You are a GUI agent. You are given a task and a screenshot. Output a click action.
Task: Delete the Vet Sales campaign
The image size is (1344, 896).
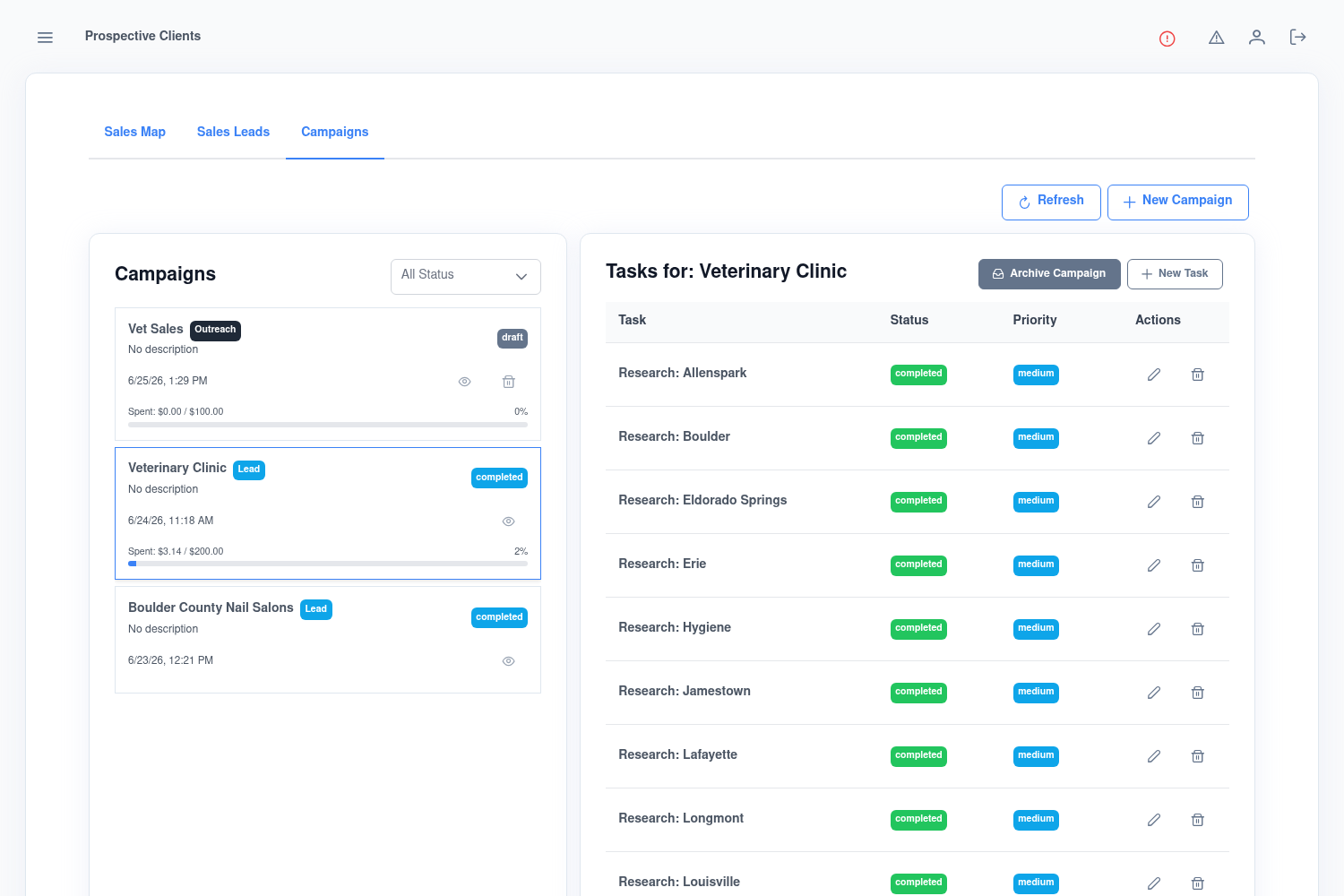[x=508, y=382]
